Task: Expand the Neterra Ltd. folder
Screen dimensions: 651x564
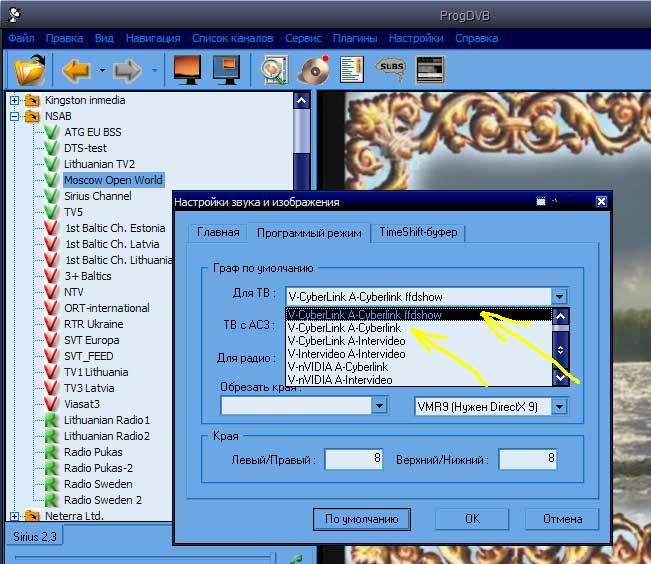Action: 14,516
